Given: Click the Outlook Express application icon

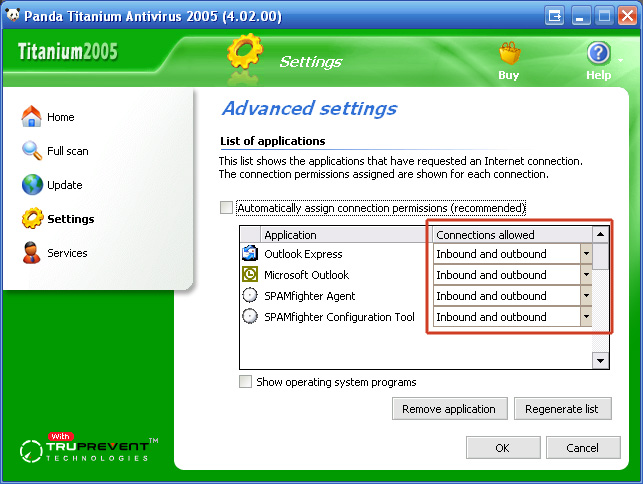Looking at the screenshot, I should point(250,253).
